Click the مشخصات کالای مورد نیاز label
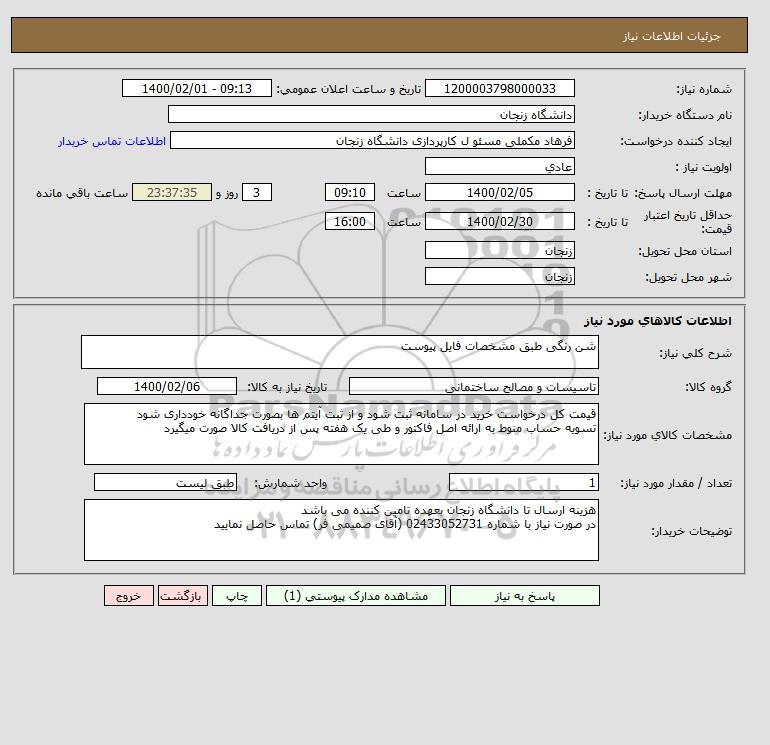This screenshot has height=745, width=770. click(667, 435)
